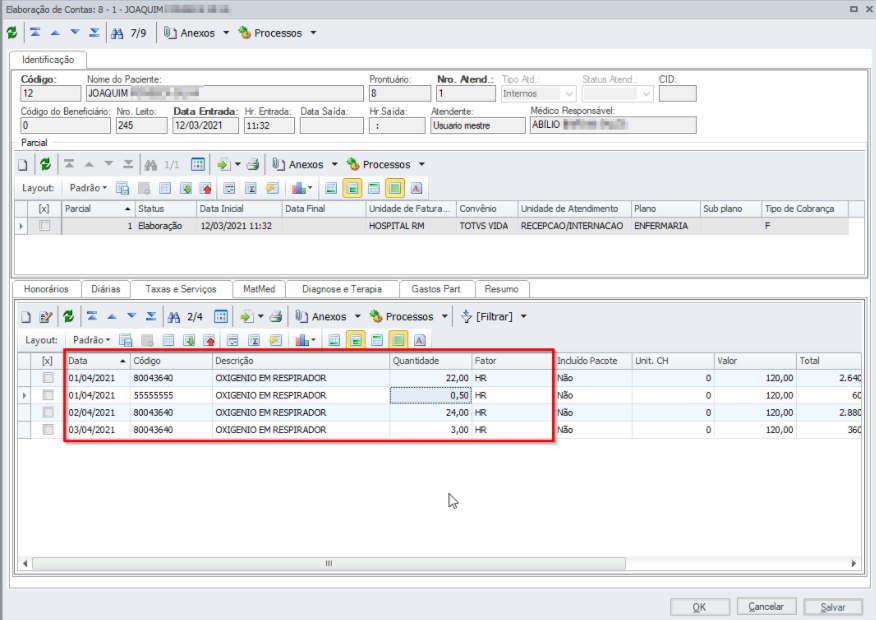
Task: Go to previous record beside 2/4
Action: point(112,317)
